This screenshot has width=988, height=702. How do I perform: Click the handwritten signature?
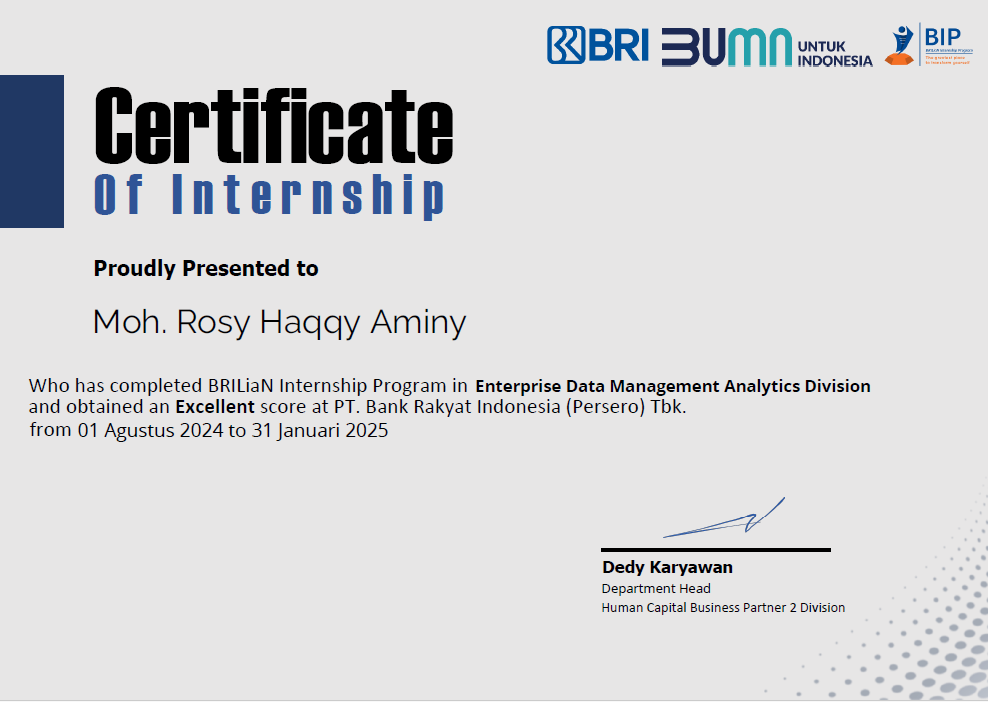(x=725, y=517)
